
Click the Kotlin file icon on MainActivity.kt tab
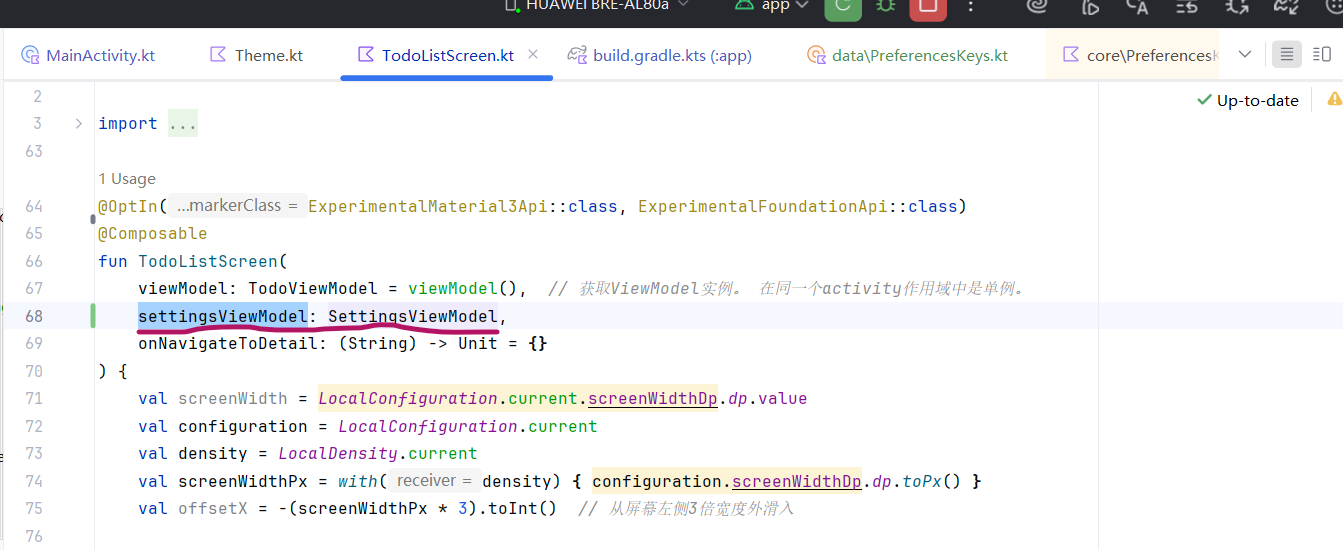pos(30,55)
